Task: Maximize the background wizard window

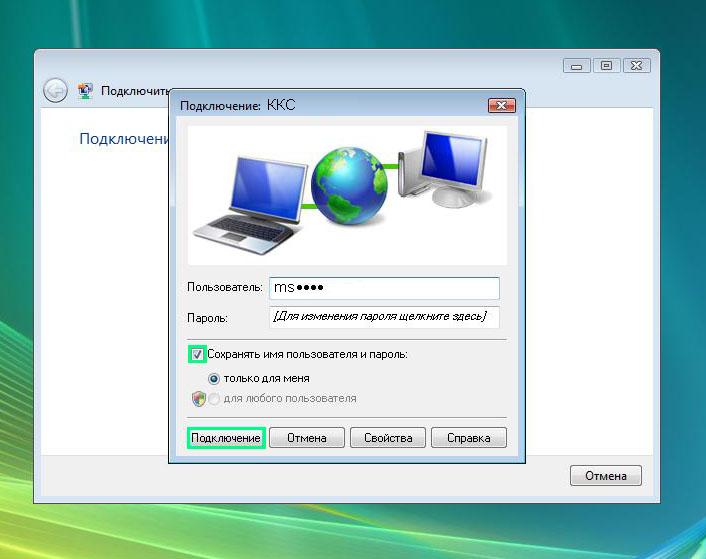Action: pos(604,66)
